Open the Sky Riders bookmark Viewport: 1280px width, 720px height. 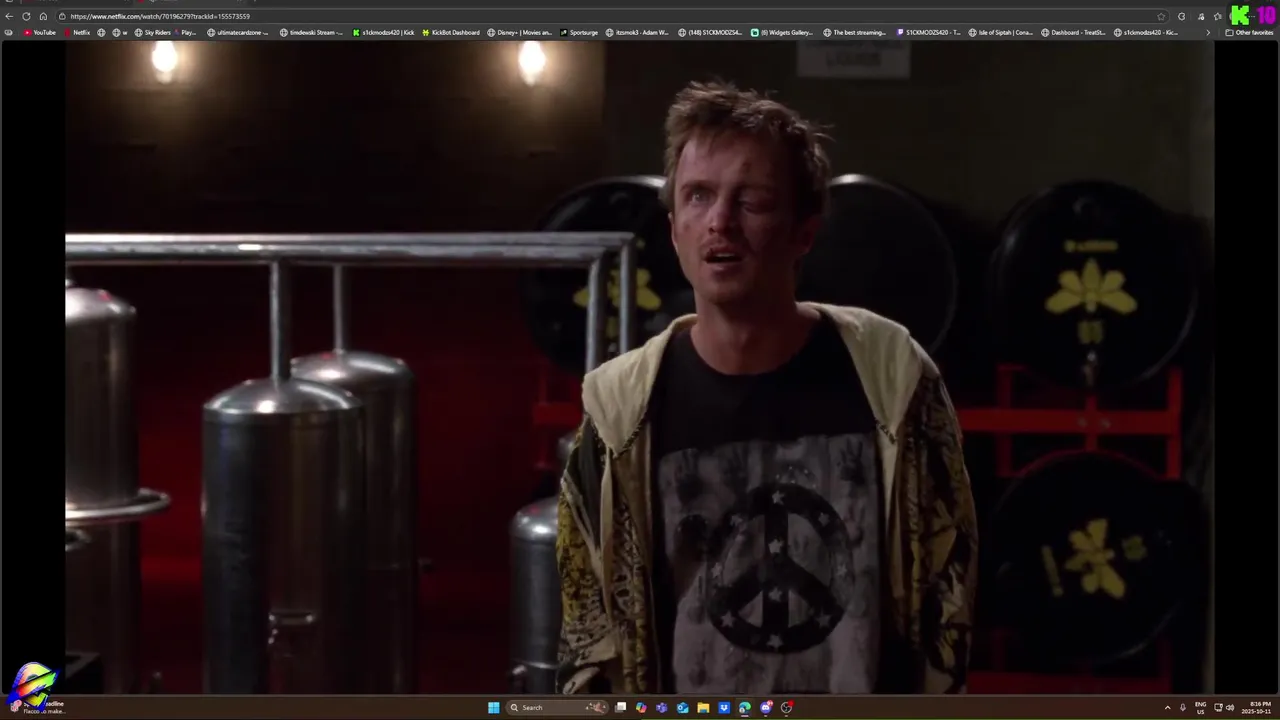[x=153, y=32]
